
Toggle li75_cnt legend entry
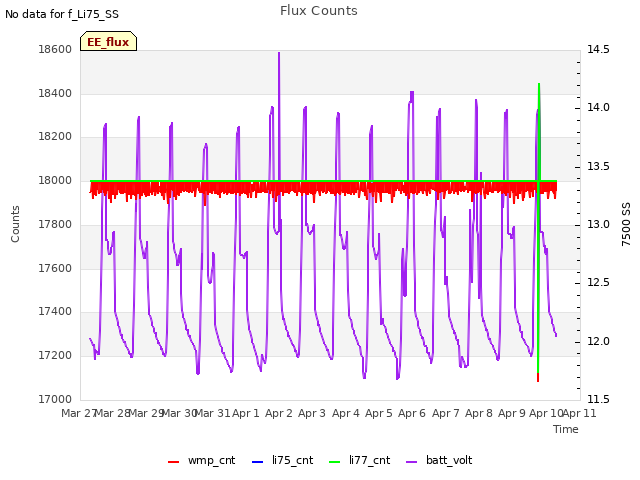[x=283, y=460]
